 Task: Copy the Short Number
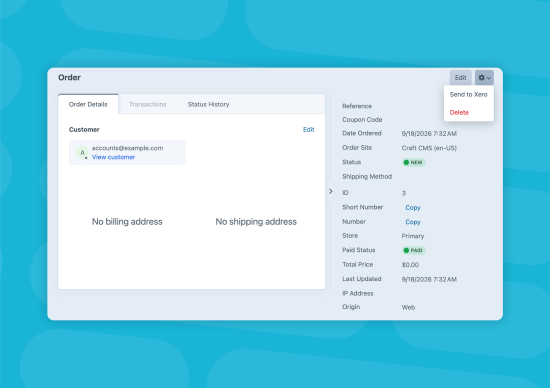tap(413, 207)
